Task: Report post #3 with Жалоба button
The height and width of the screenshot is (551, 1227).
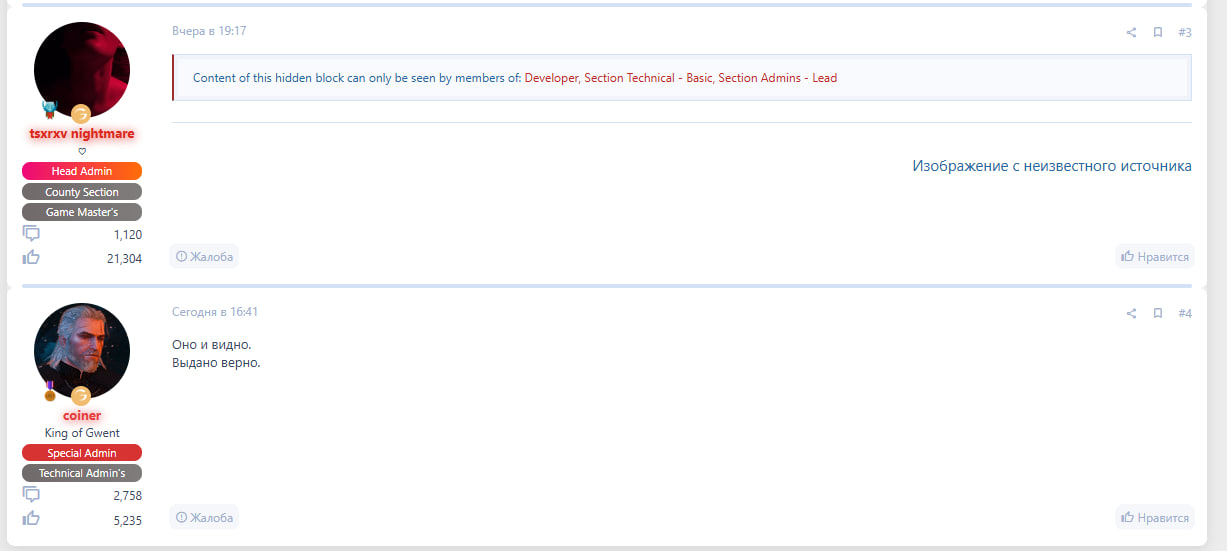Action: pyautogui.click(x=204, y=257)
